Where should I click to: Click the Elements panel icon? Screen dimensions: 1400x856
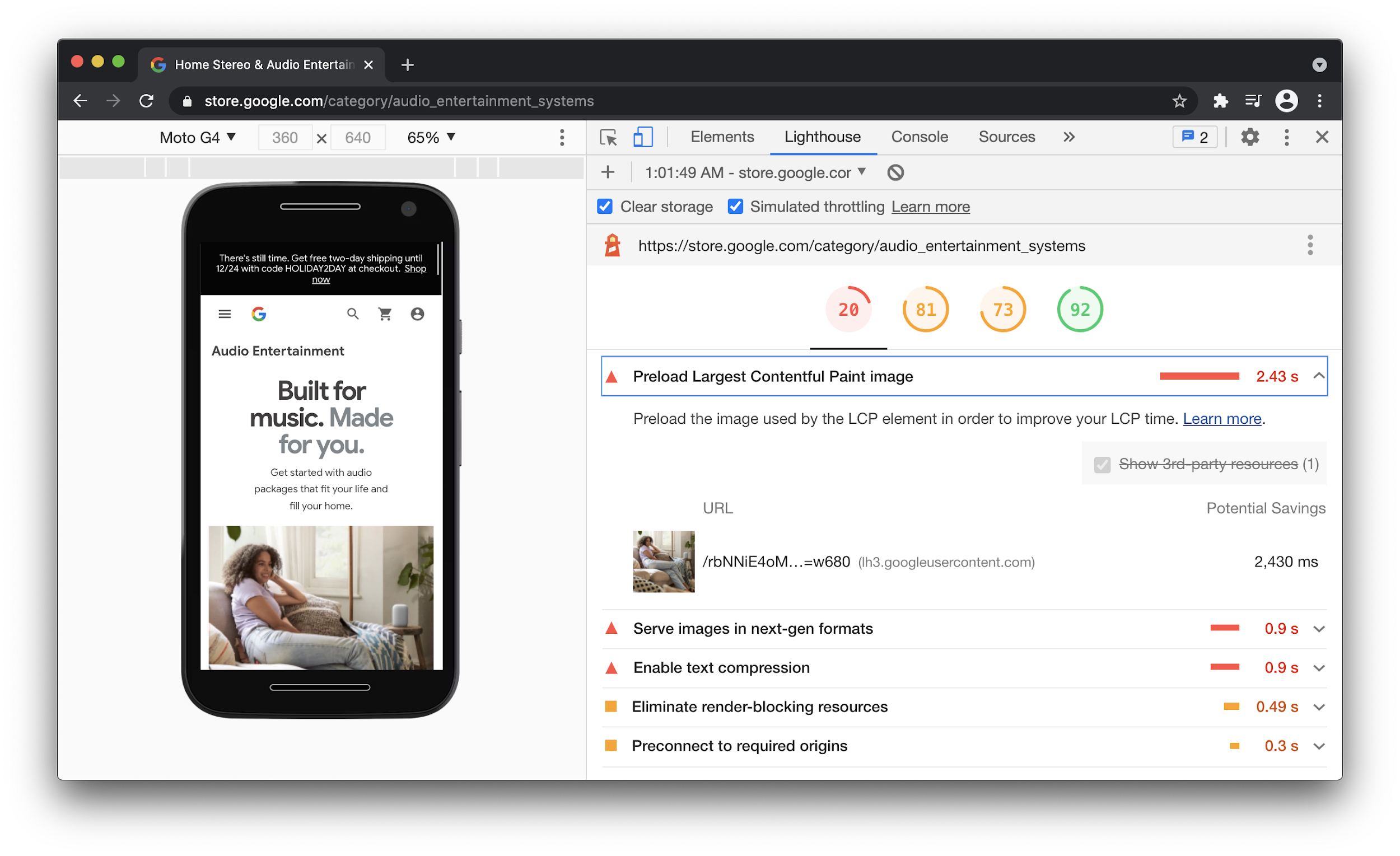pyautogui.click(x=721, y=138)
